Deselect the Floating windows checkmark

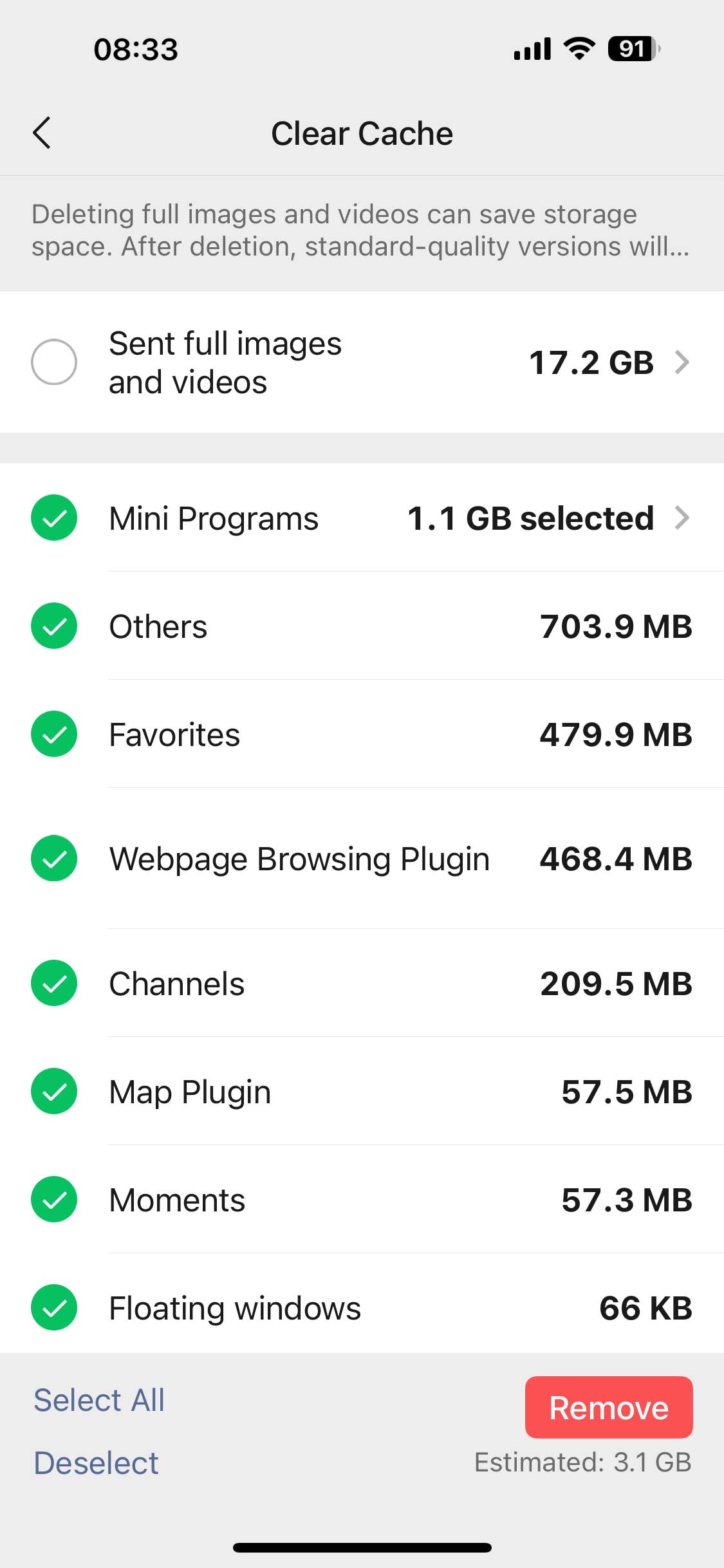[54, 1307]
